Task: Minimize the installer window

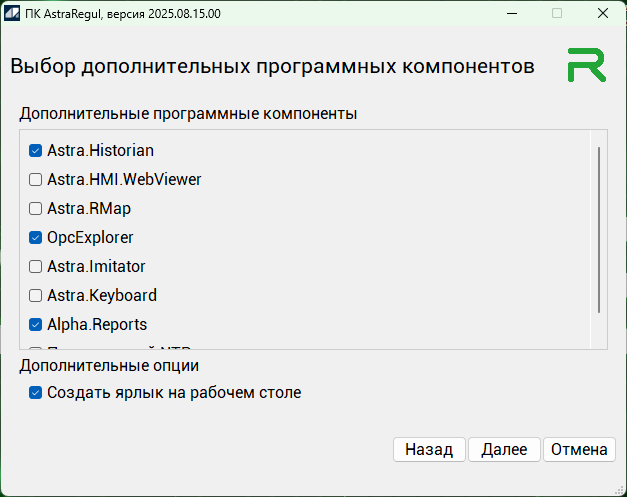Action: coord(511,14)
